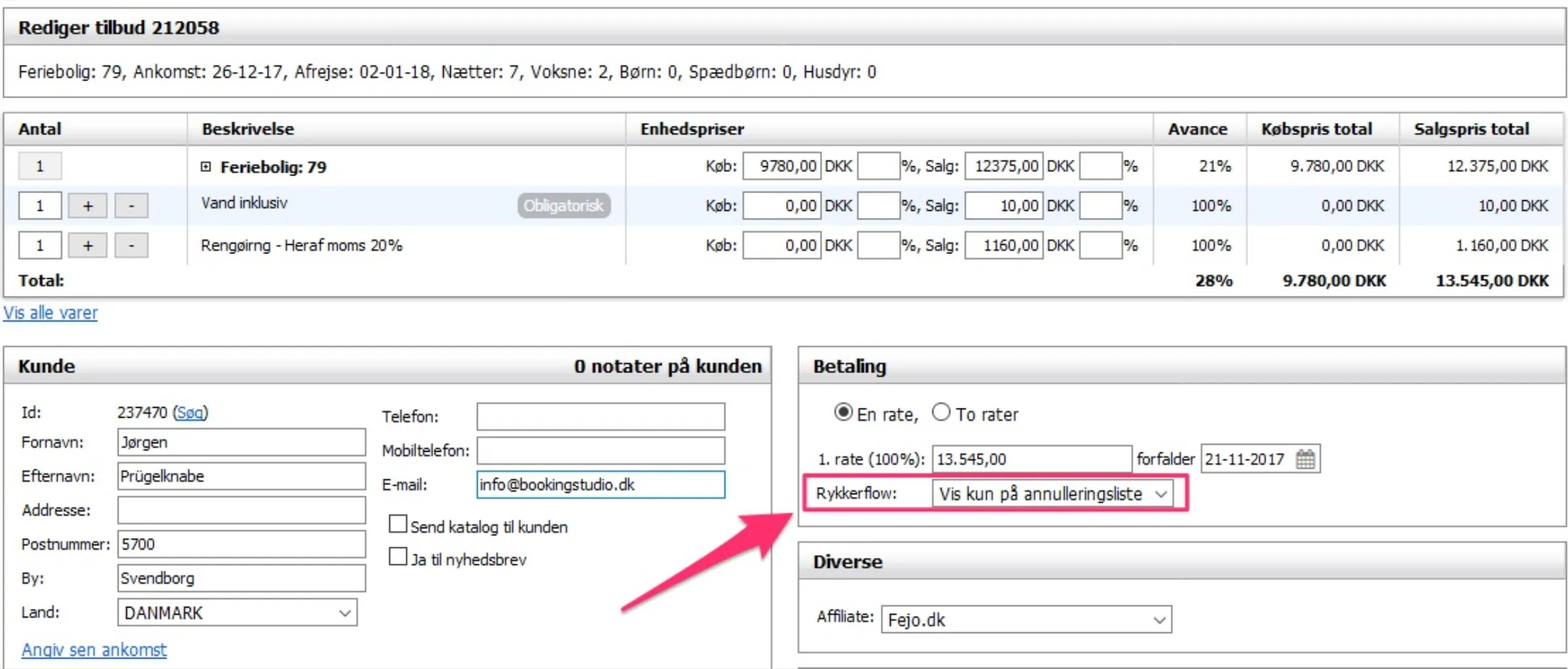Increase quantity for Vand inklusiv

(88, 206)
